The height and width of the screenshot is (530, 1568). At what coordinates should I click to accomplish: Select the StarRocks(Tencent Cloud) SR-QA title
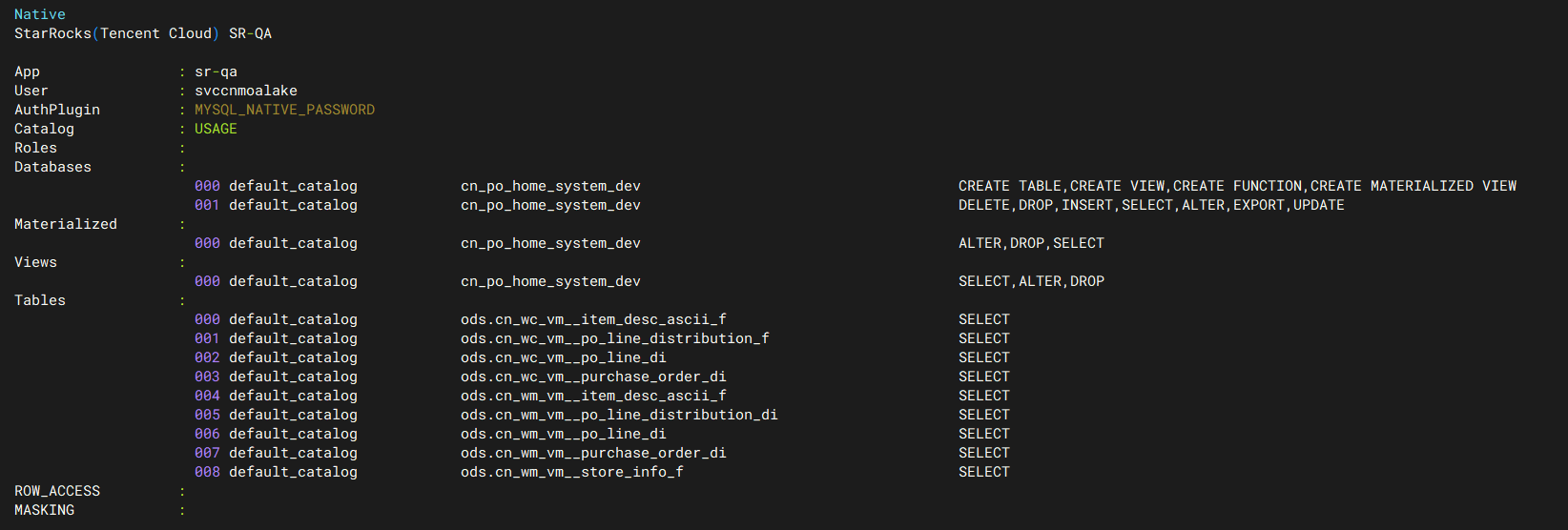coord(143,33)
